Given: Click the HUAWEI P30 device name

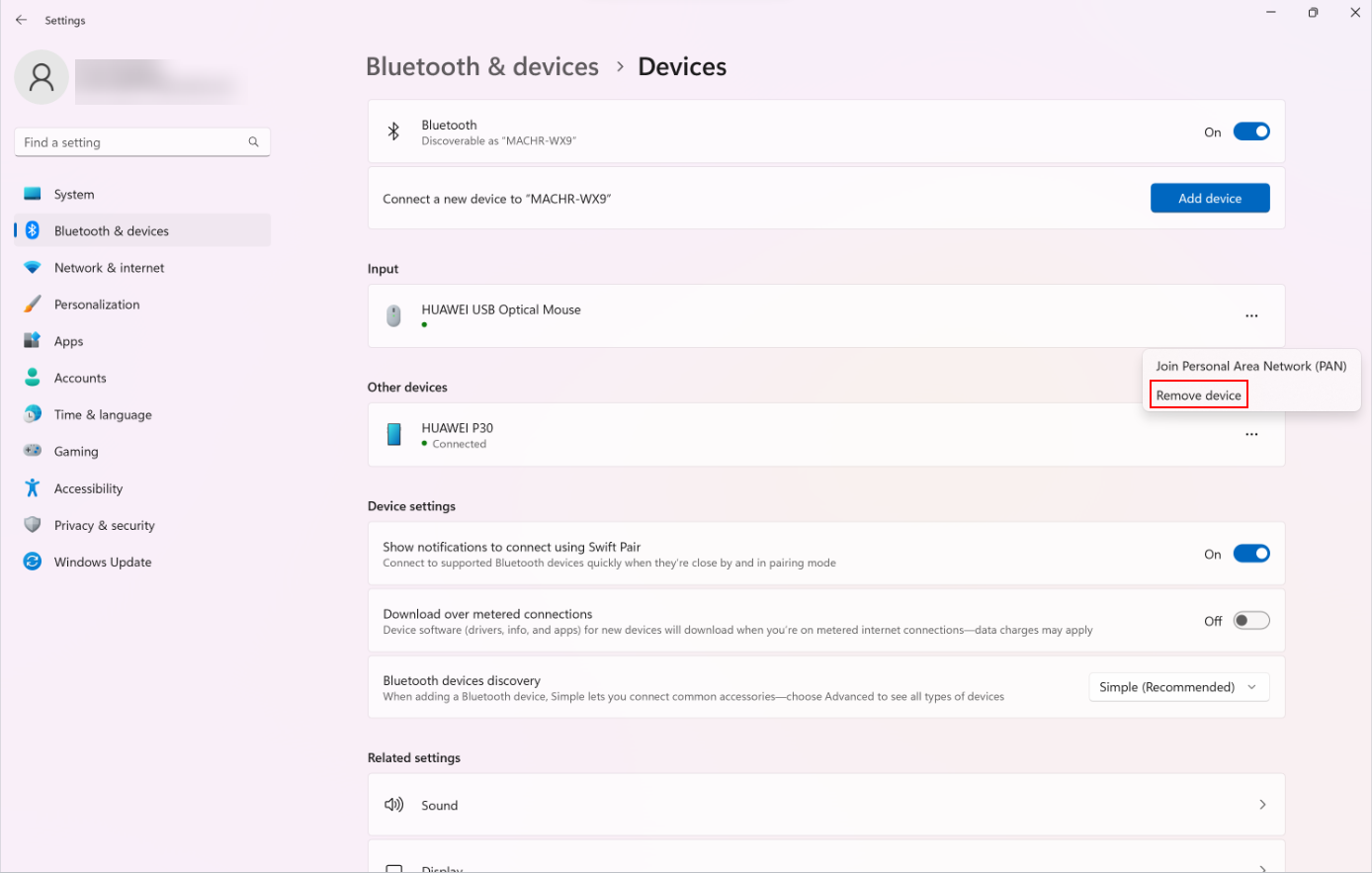Looking at the screenshot, I should coord(458,428).
